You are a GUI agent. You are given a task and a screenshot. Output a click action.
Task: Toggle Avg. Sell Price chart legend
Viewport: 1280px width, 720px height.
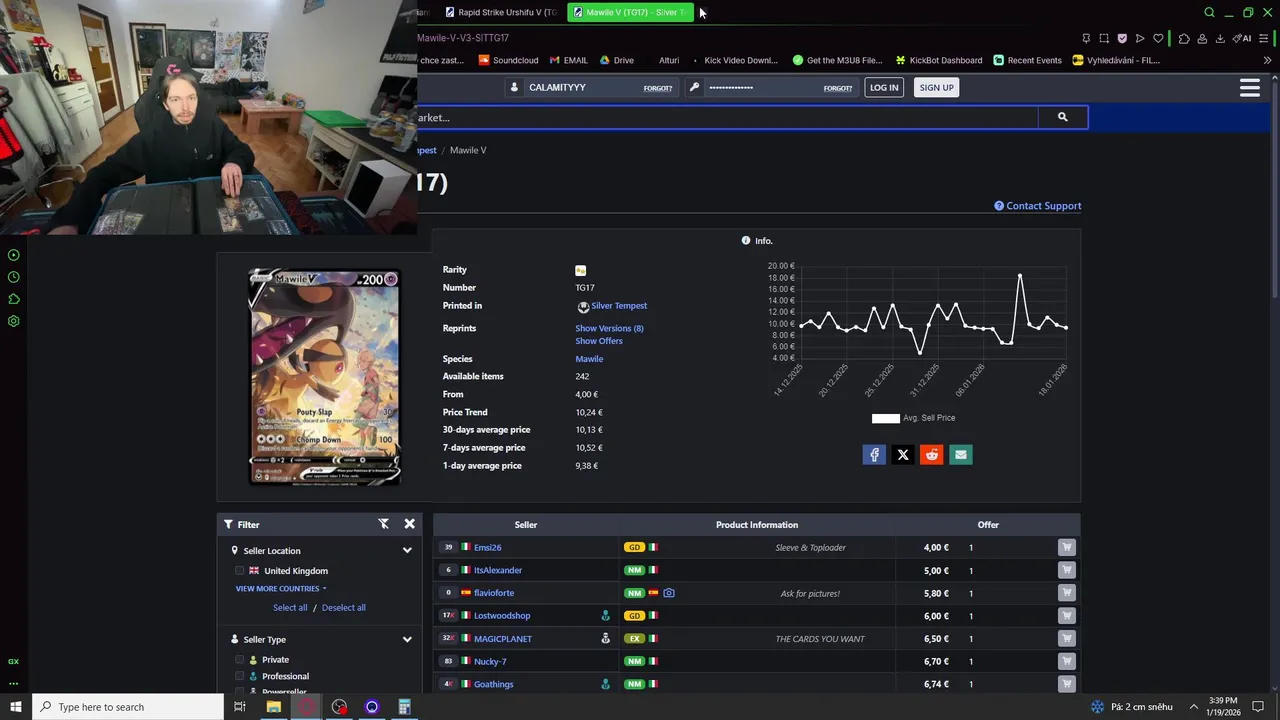(913, 418)
